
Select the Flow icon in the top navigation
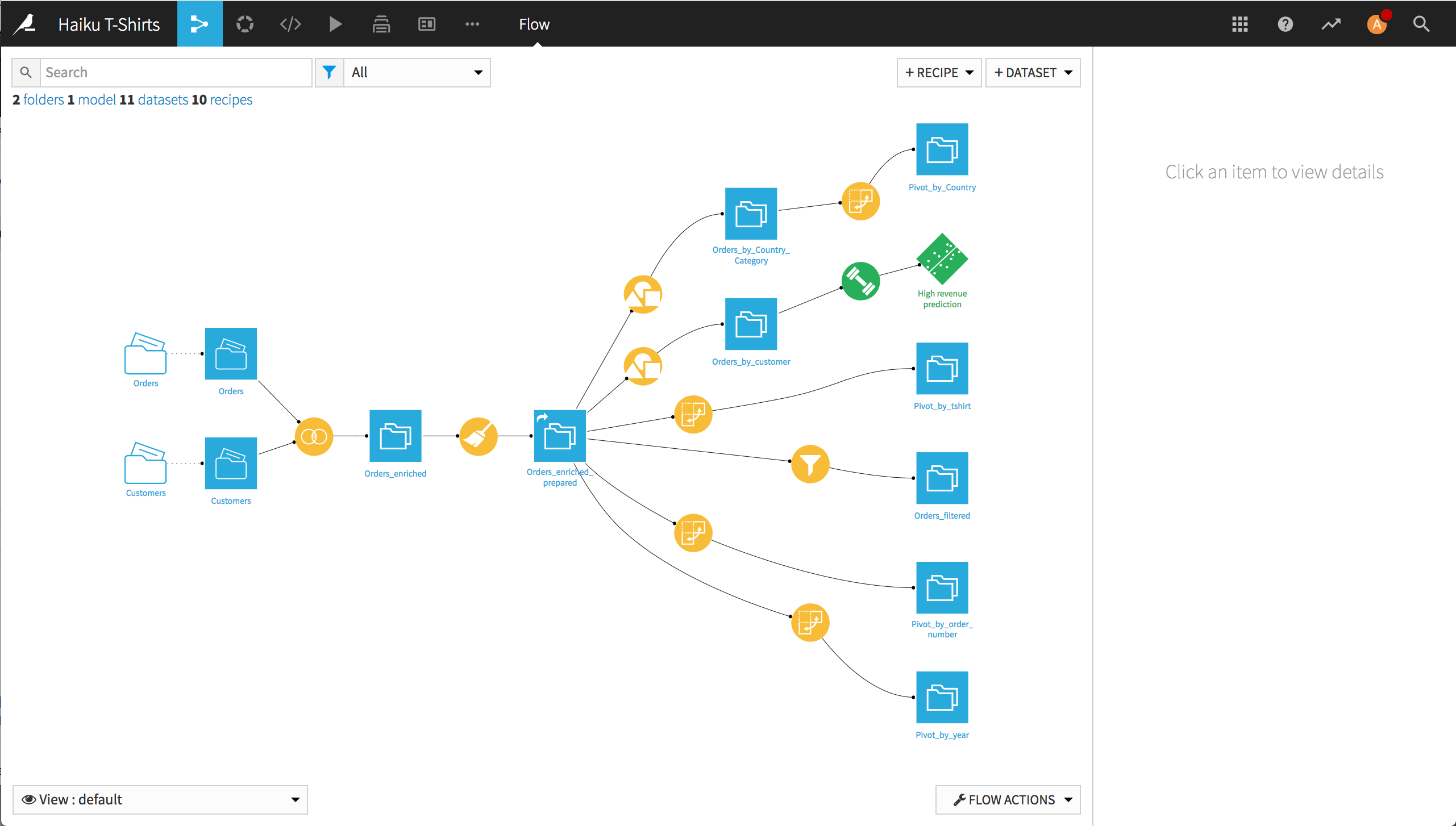pos(199,24)
